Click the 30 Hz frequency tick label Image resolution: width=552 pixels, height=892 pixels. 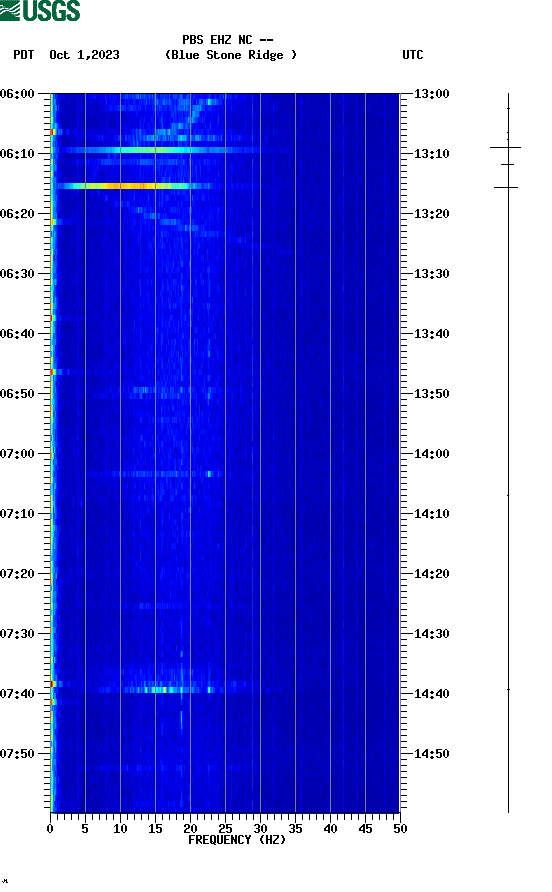[260, 829]
